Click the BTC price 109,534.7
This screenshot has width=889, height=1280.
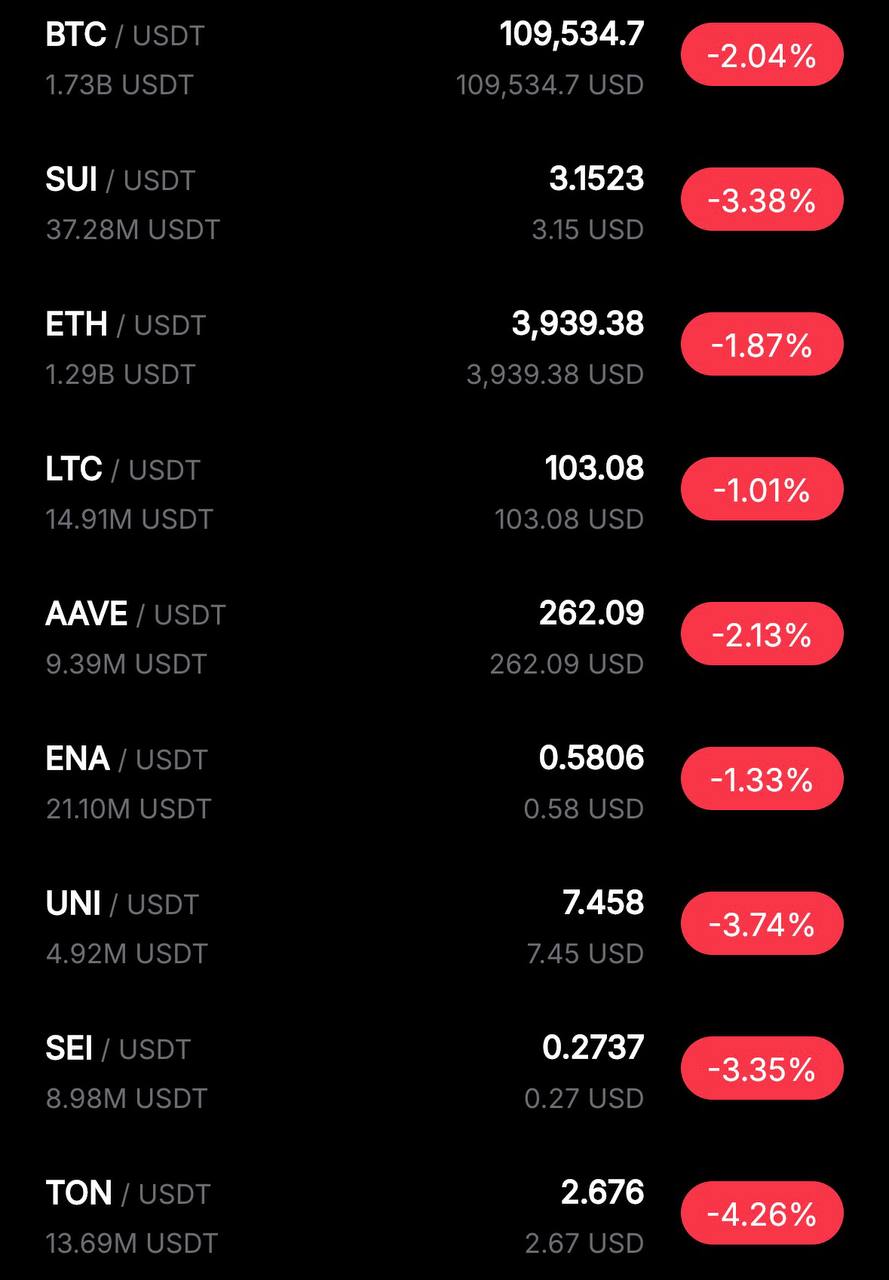pyautogui.click(x=572, y=34)
